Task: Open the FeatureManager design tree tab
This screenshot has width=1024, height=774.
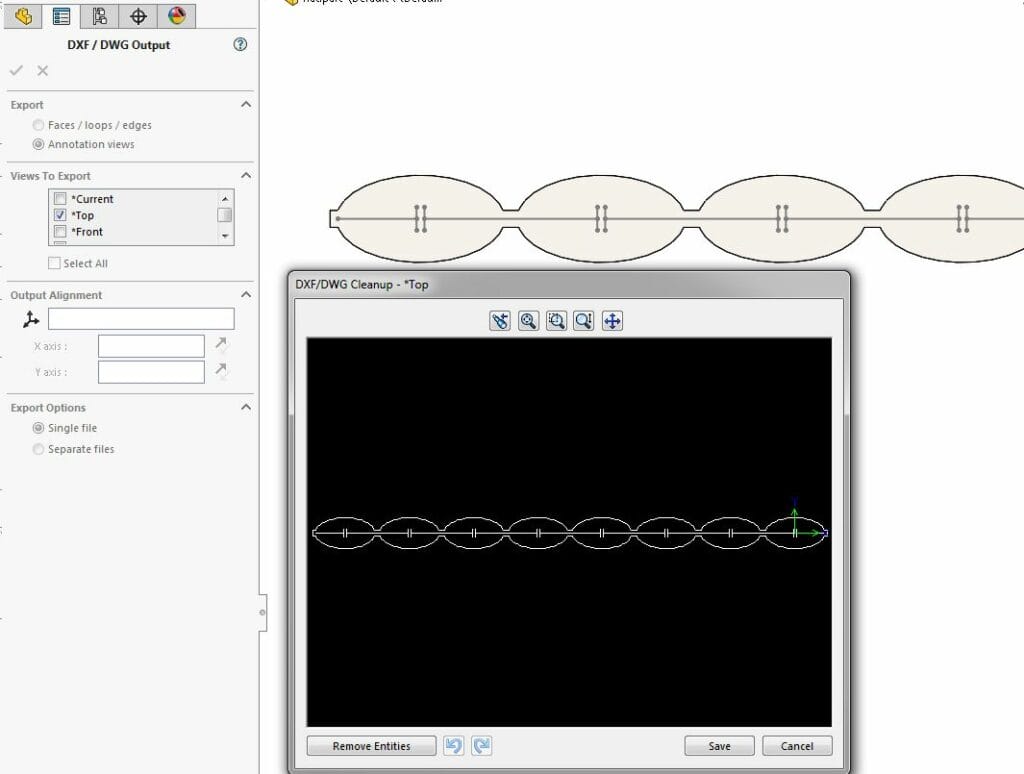Action: tap(23, 16)
